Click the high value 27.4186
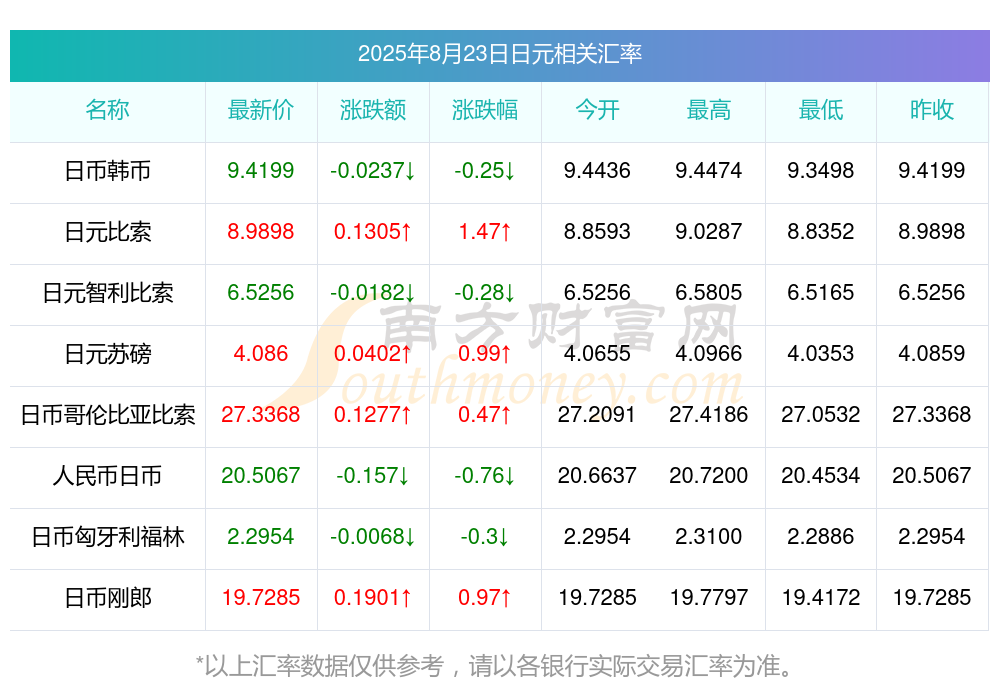 709,415
